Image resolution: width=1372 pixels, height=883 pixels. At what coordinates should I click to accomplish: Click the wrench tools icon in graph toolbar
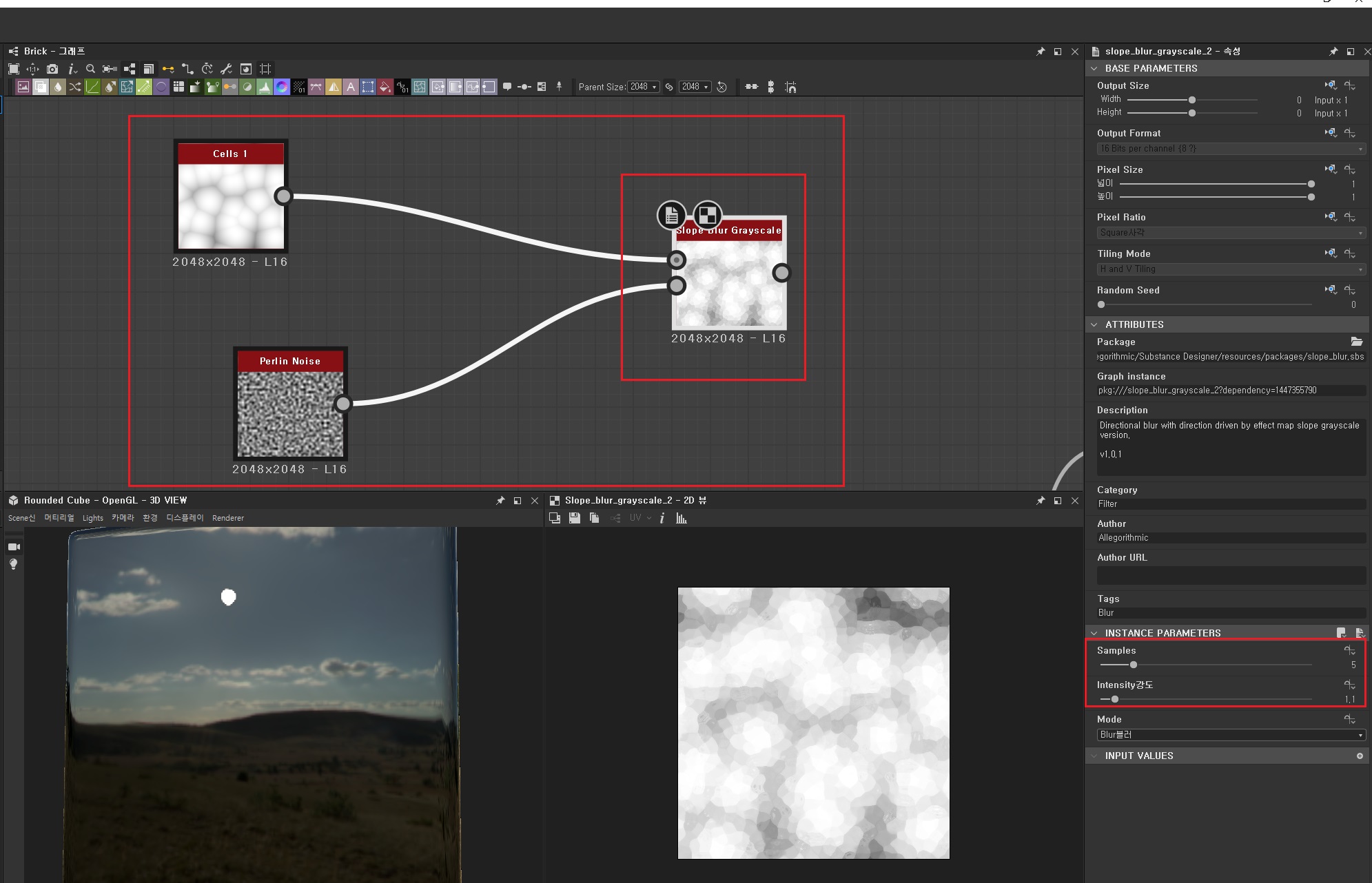point(226,69)
